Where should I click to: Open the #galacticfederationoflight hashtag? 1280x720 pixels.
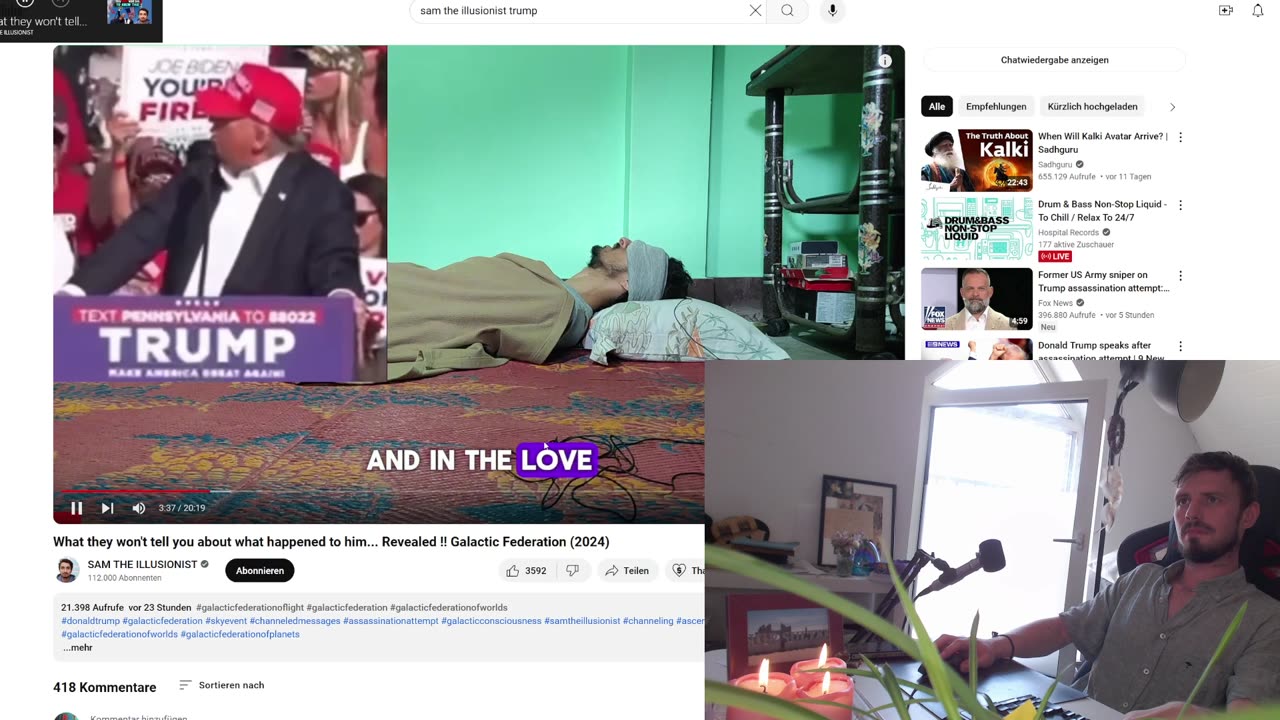(x=250, y=608)
